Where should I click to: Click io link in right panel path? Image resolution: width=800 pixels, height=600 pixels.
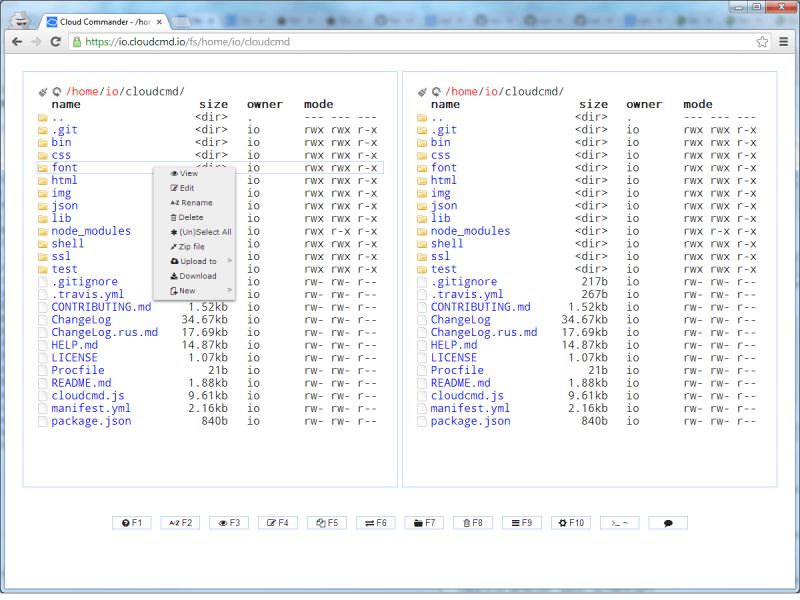pyautogui.click(x=492, y=92)
